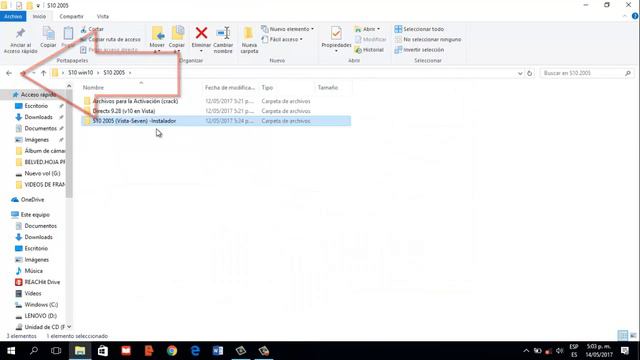Select Archivos para la Activación folder
The width and height of the screenshot is (640, 360).
coord(216,101)
